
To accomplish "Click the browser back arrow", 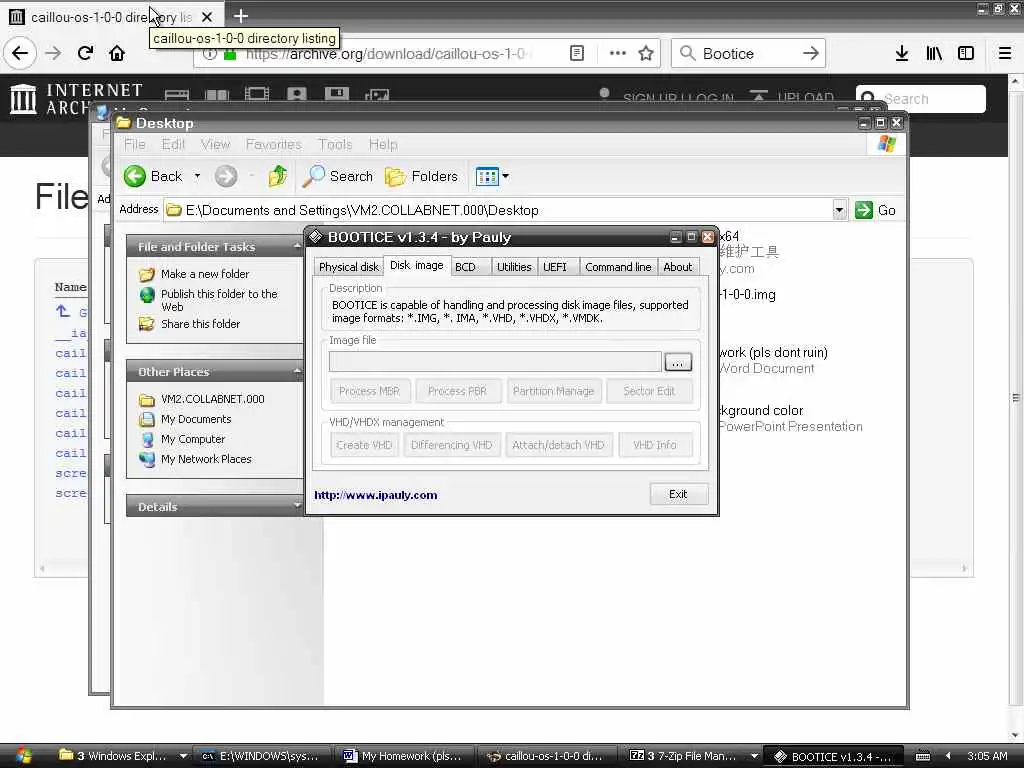I will [x=20, y=53].
